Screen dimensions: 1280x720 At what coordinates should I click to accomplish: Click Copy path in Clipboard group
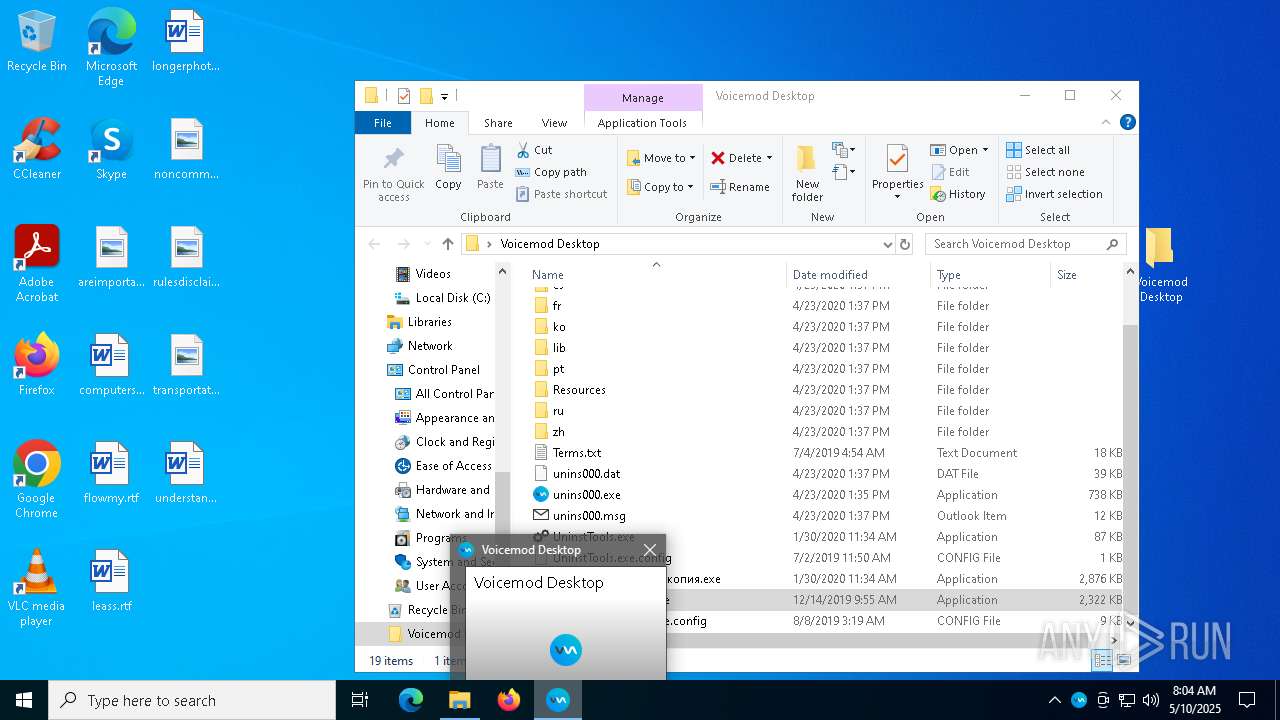(551, 172)
